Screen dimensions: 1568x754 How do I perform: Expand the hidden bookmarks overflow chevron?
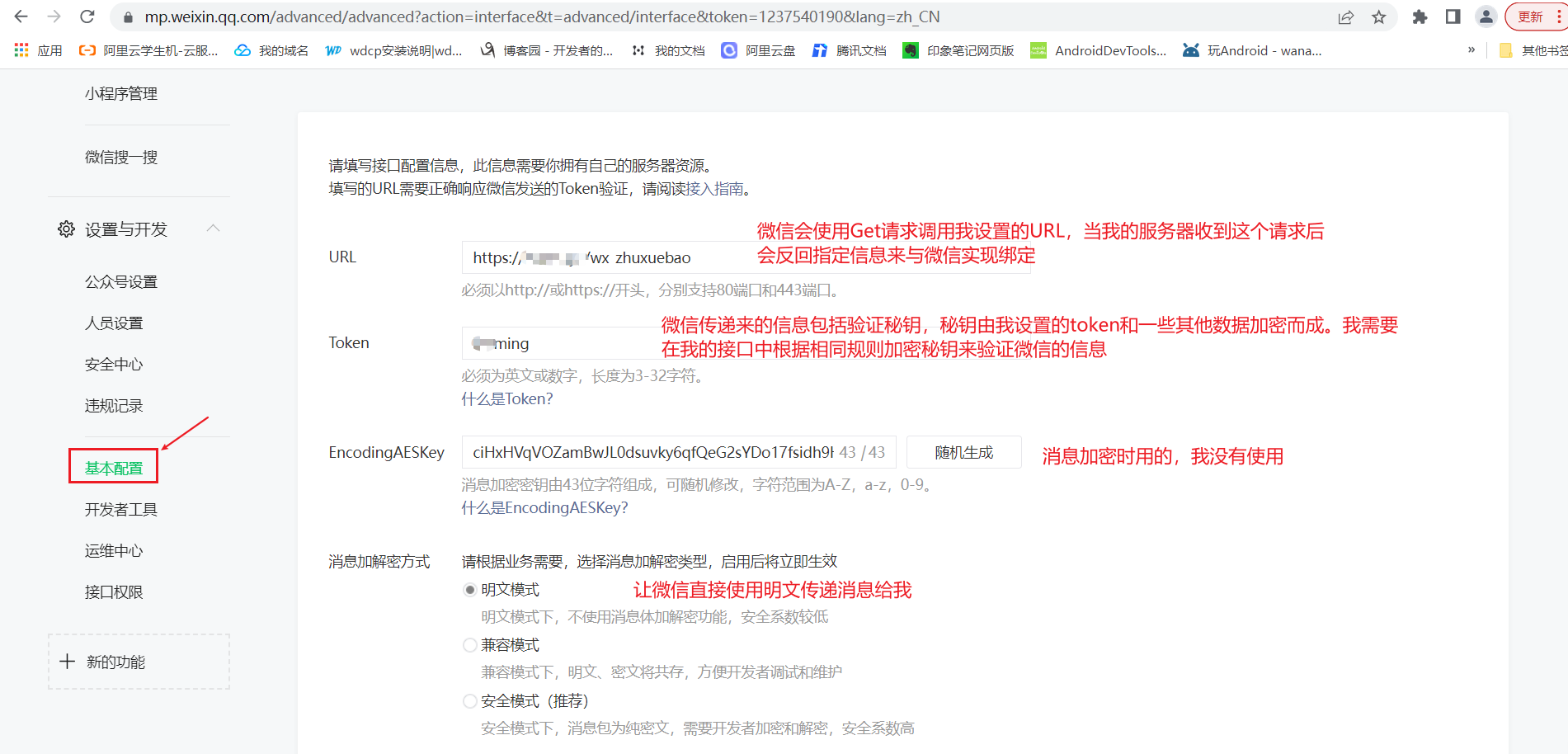click(x=1471, y=50)
